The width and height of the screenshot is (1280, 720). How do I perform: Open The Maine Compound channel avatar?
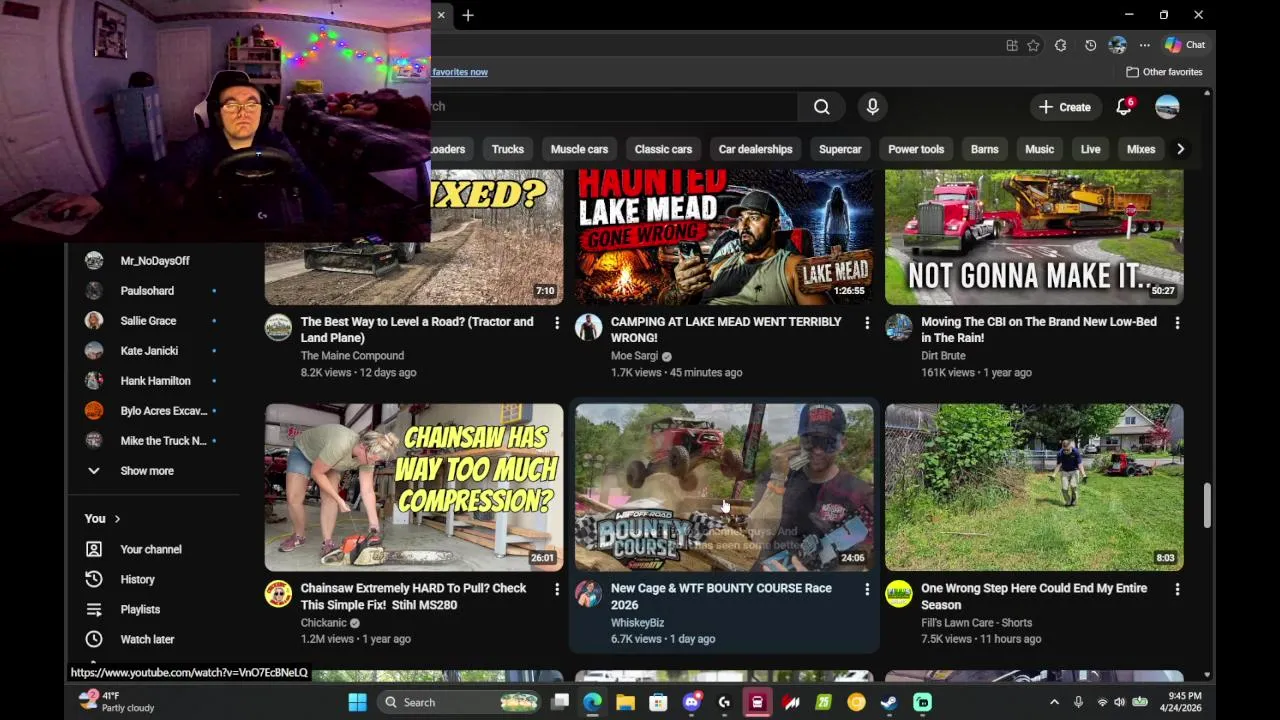tap(278, 327)
